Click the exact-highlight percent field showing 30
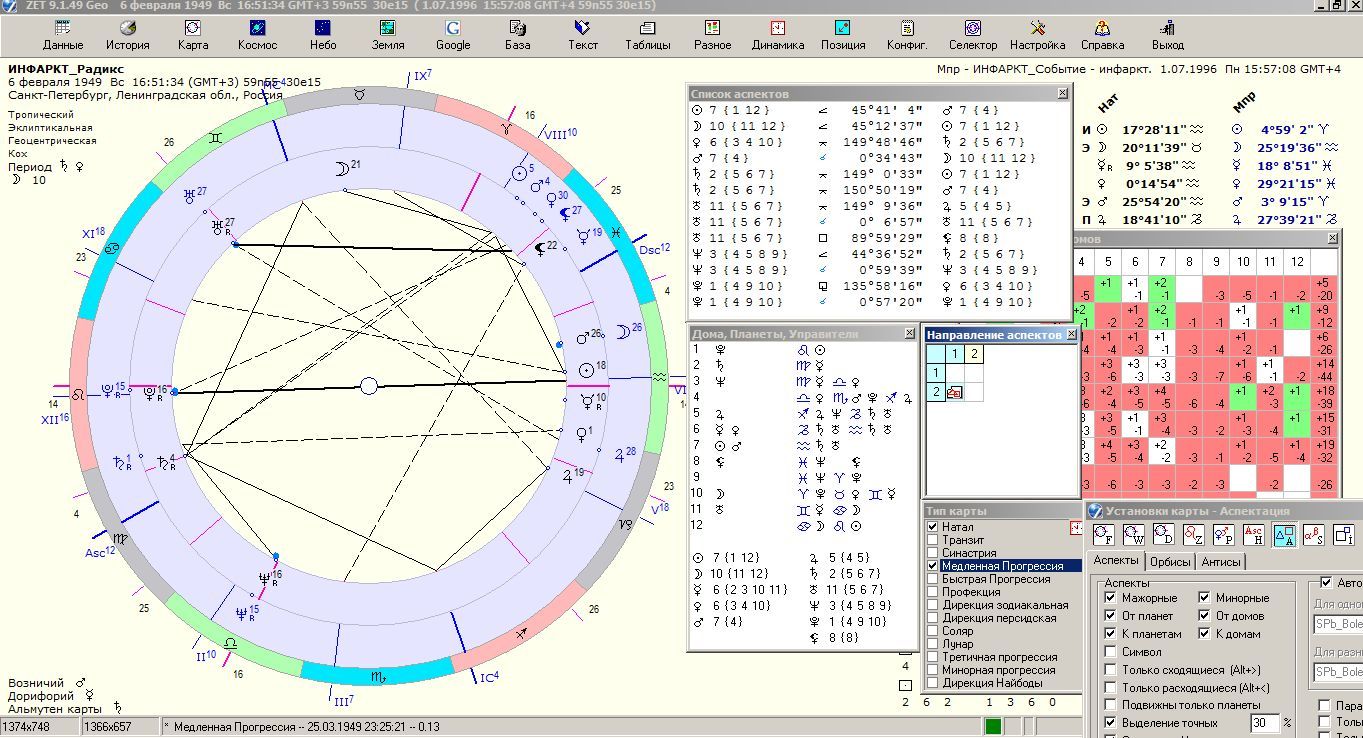The image size is (1363, 738). point(1264,723)
